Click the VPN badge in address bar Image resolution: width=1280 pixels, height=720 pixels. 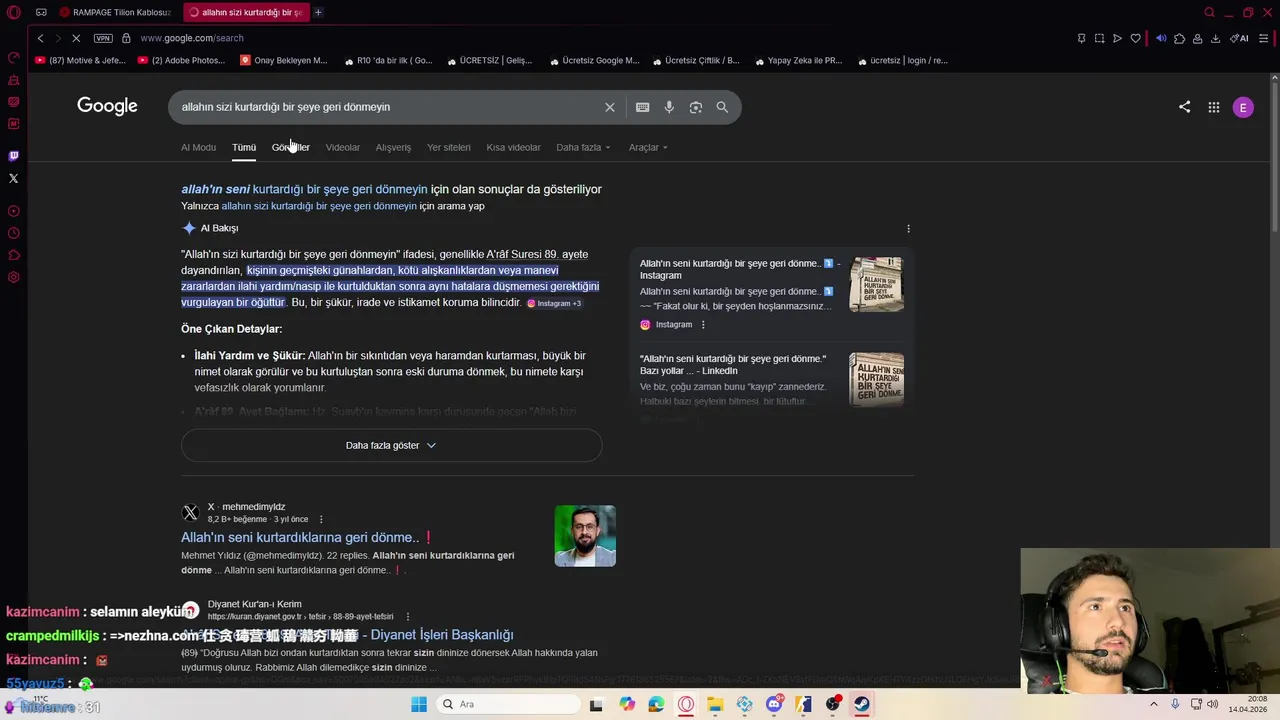pos(103,38)
